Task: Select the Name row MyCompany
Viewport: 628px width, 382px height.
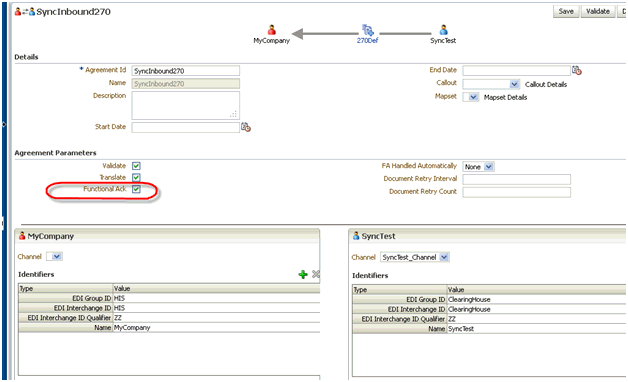Action: pyautogui.click(x=169, y=328)
